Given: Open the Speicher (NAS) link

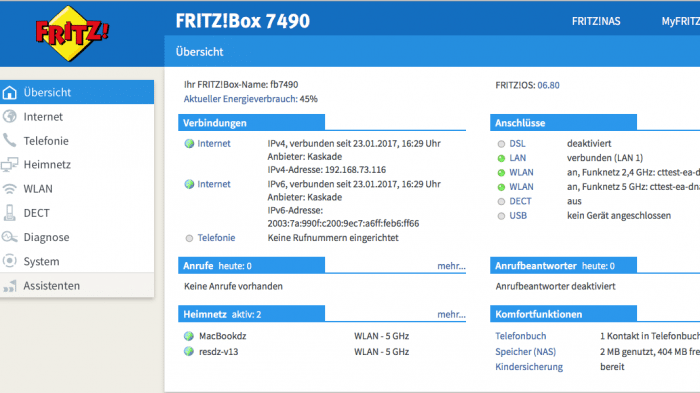Looking at the screenshot, I should 525,351.
